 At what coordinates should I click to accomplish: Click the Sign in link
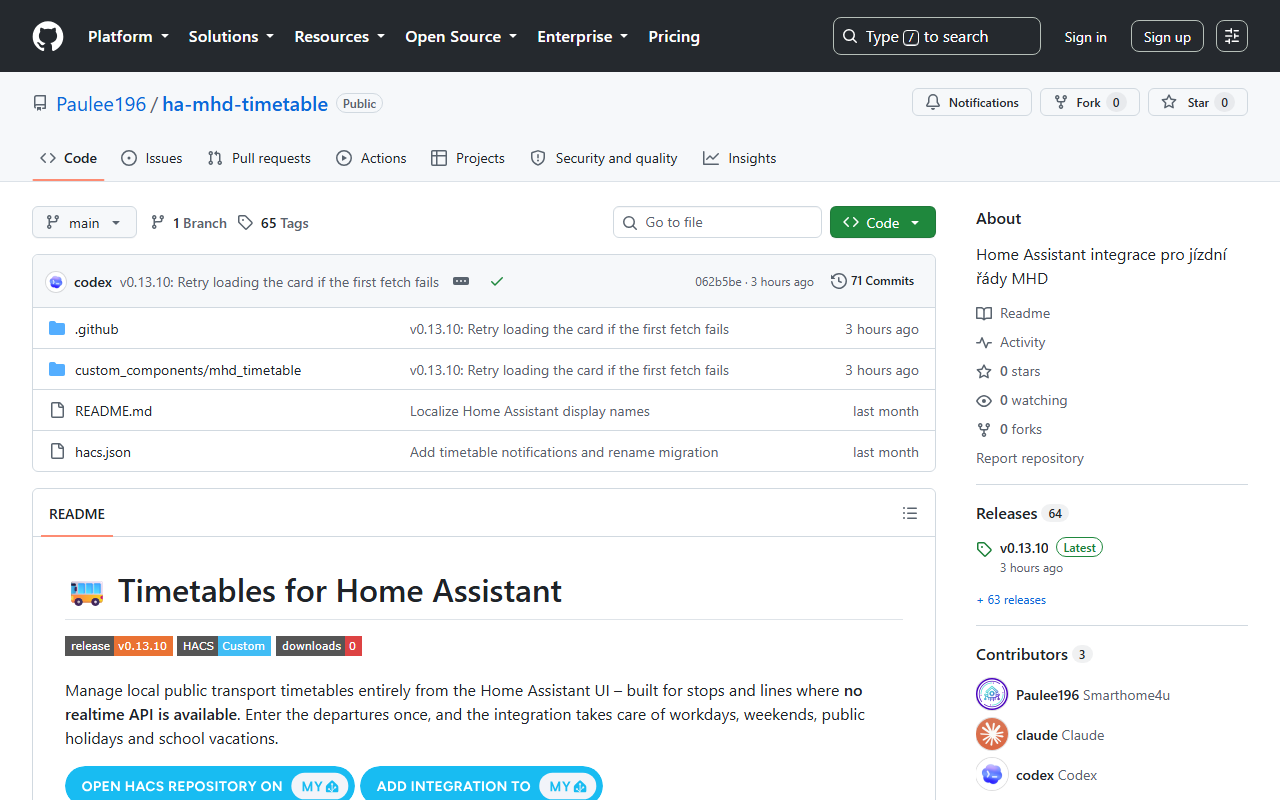coord(1085,37)
